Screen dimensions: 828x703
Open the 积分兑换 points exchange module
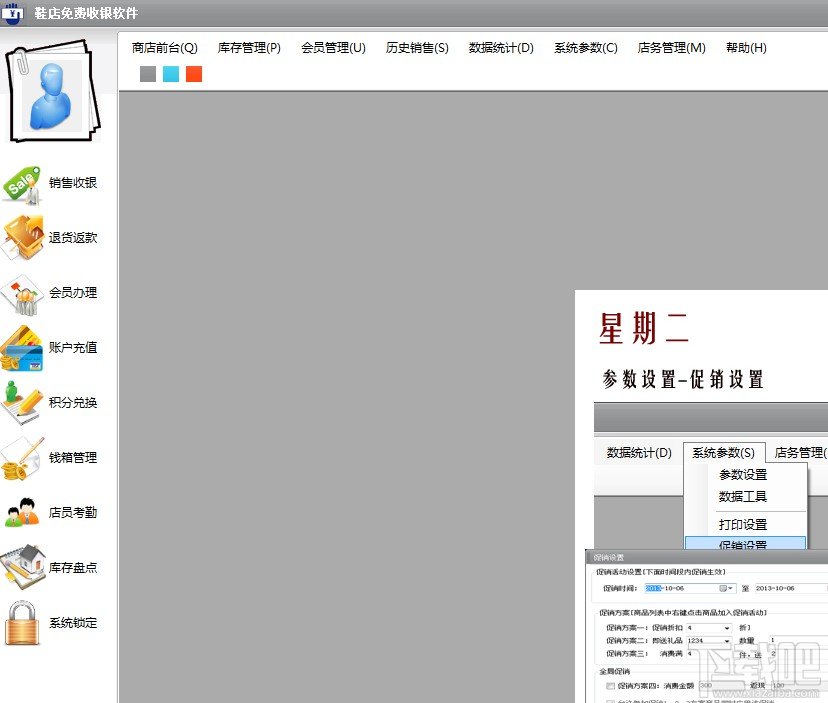(x=50, y=402)
